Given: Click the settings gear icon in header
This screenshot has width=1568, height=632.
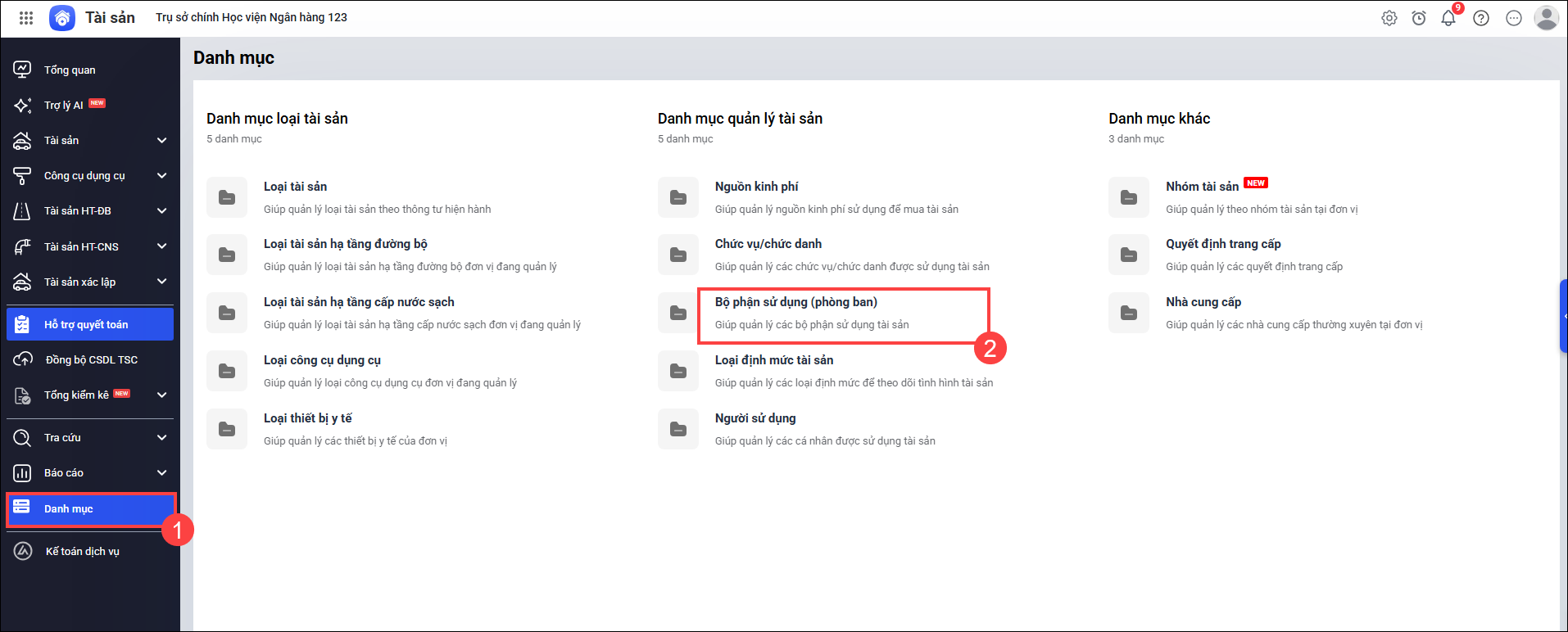Looking at the screenshot, I should tap(1389, 18).
